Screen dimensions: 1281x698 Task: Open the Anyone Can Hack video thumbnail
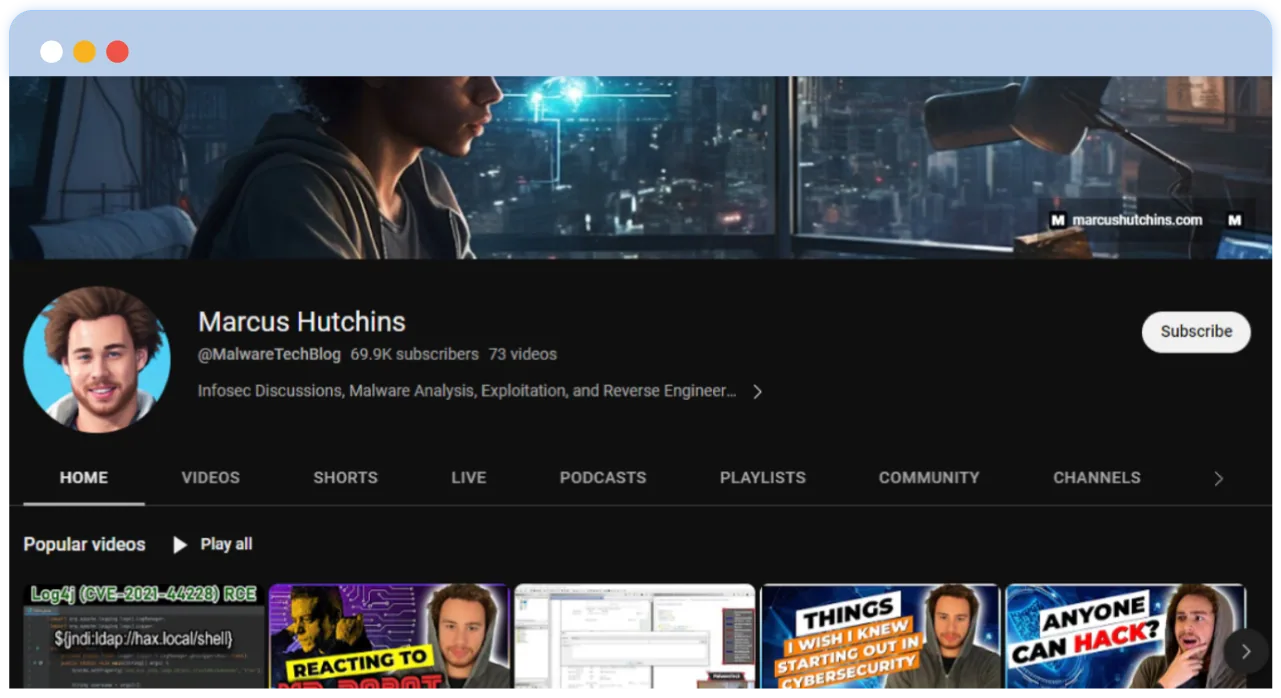1126,636
